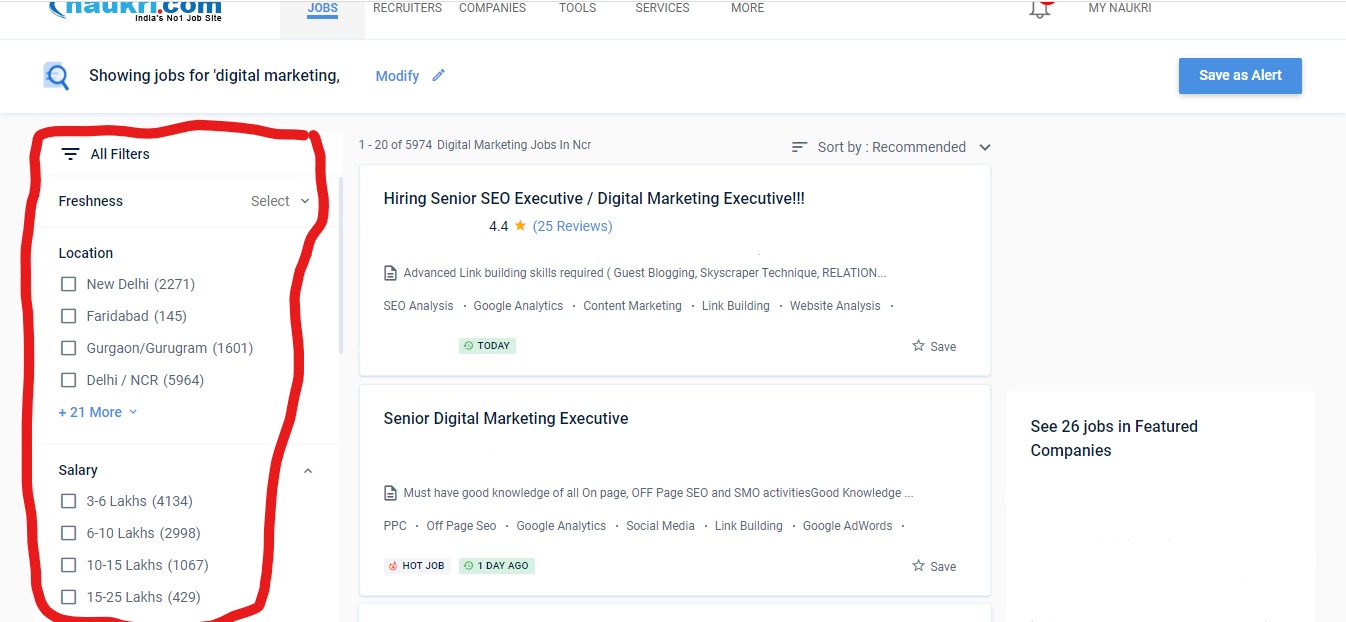
Task: Collapse the Salary filter section chevron
Action: tap(308, 470)
